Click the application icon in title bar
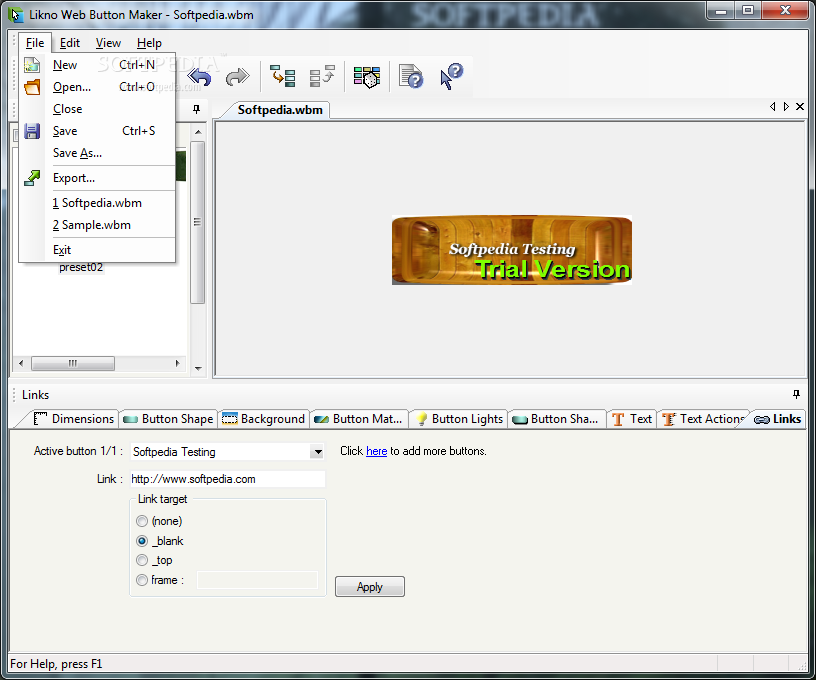This screenshot has width=816, height=680. click(x=16, y=15)
